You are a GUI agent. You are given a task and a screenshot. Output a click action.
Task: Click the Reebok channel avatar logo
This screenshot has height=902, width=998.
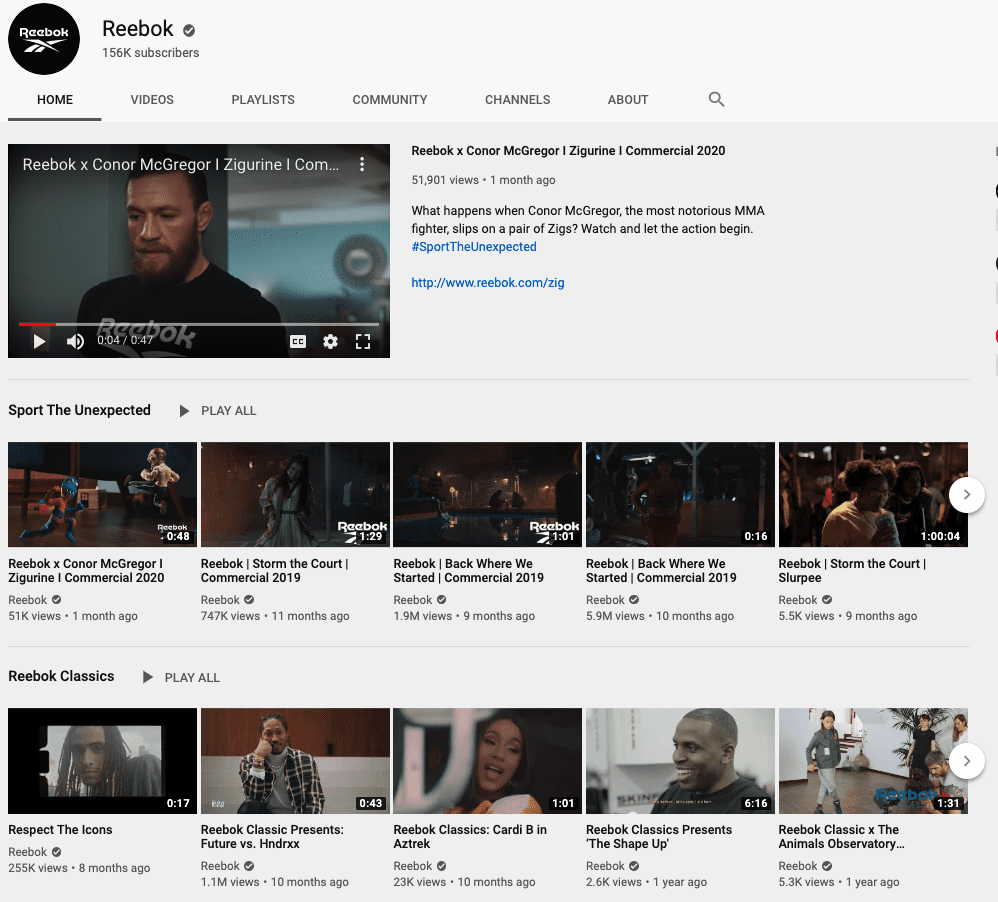(44, 39)
